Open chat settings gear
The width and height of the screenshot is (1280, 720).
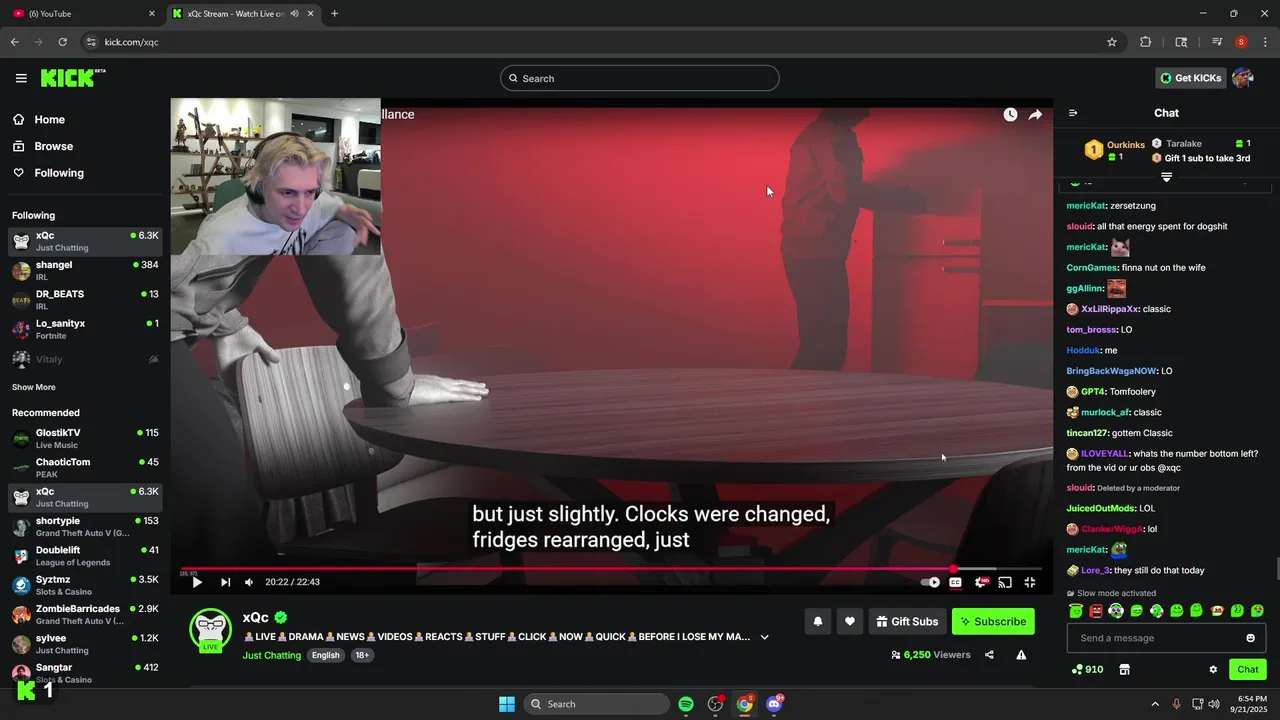[x=1213, y=669]
